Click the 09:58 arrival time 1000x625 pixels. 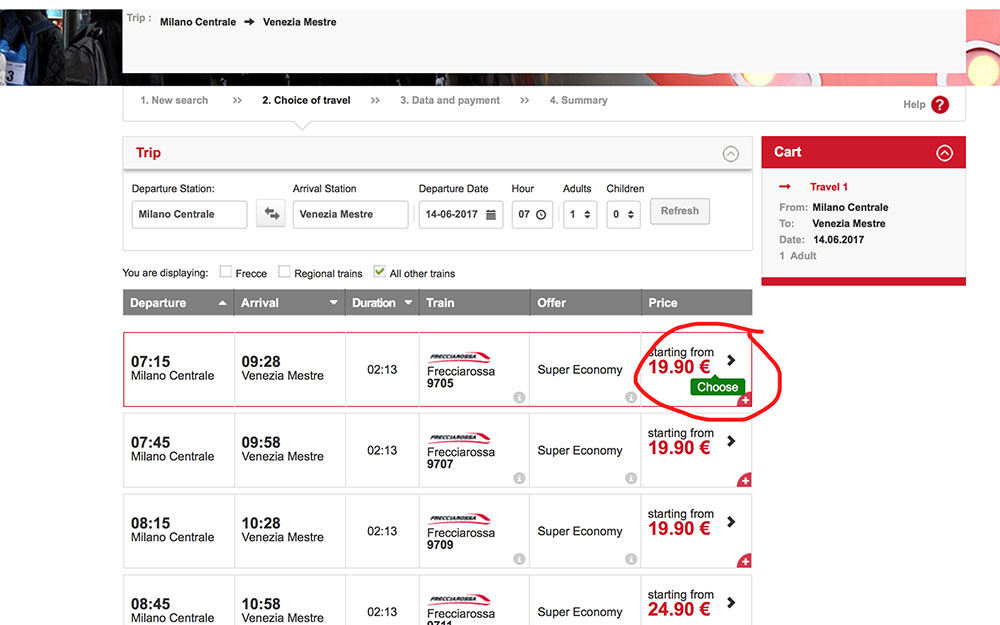261,443
